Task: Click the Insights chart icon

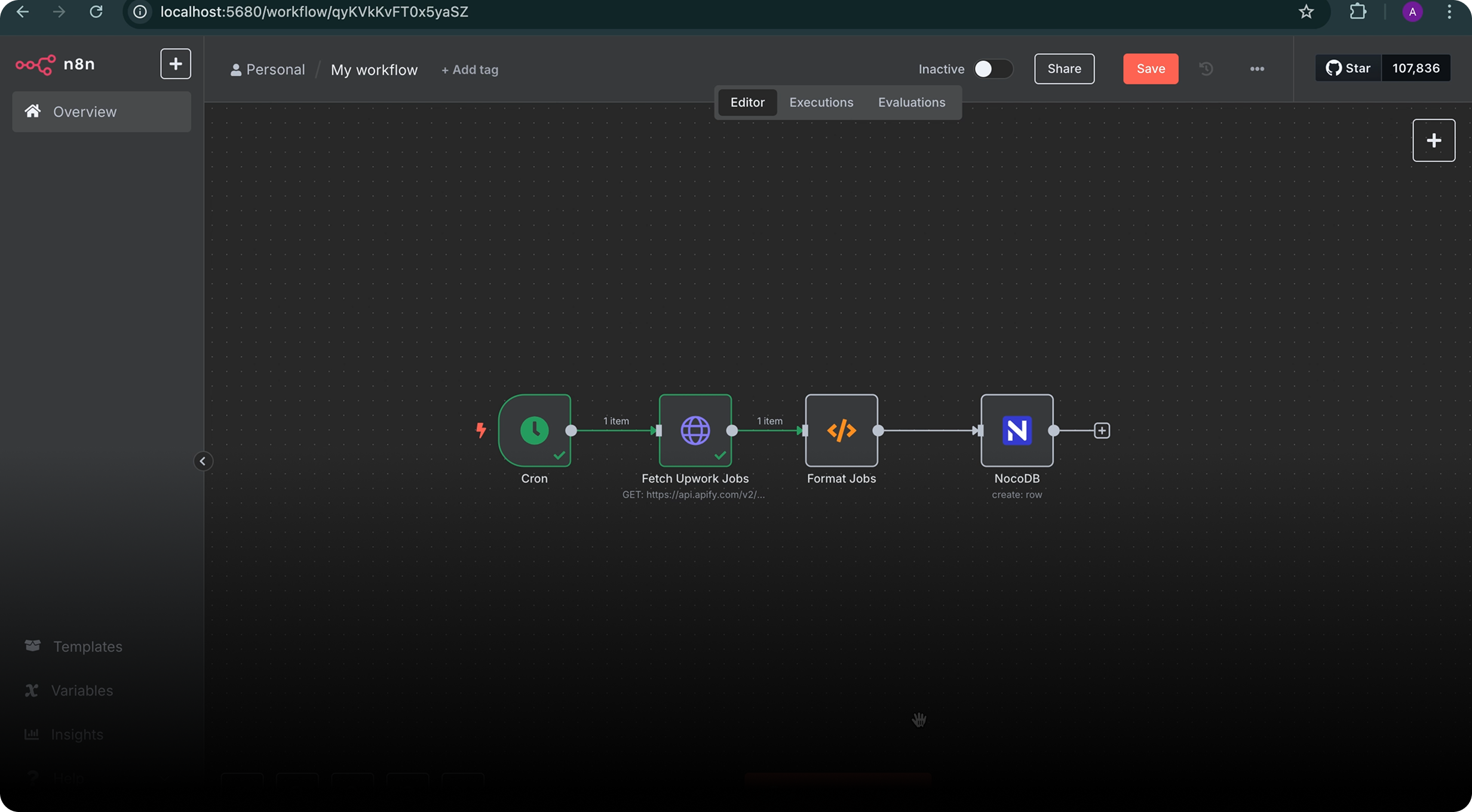Action: pos(32,734)
